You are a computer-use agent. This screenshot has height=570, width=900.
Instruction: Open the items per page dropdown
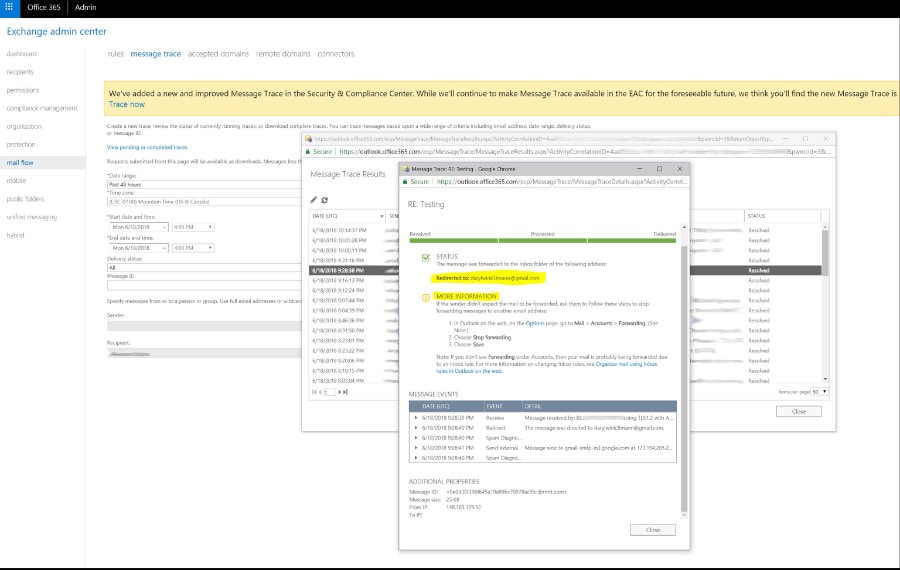[825, 391]
